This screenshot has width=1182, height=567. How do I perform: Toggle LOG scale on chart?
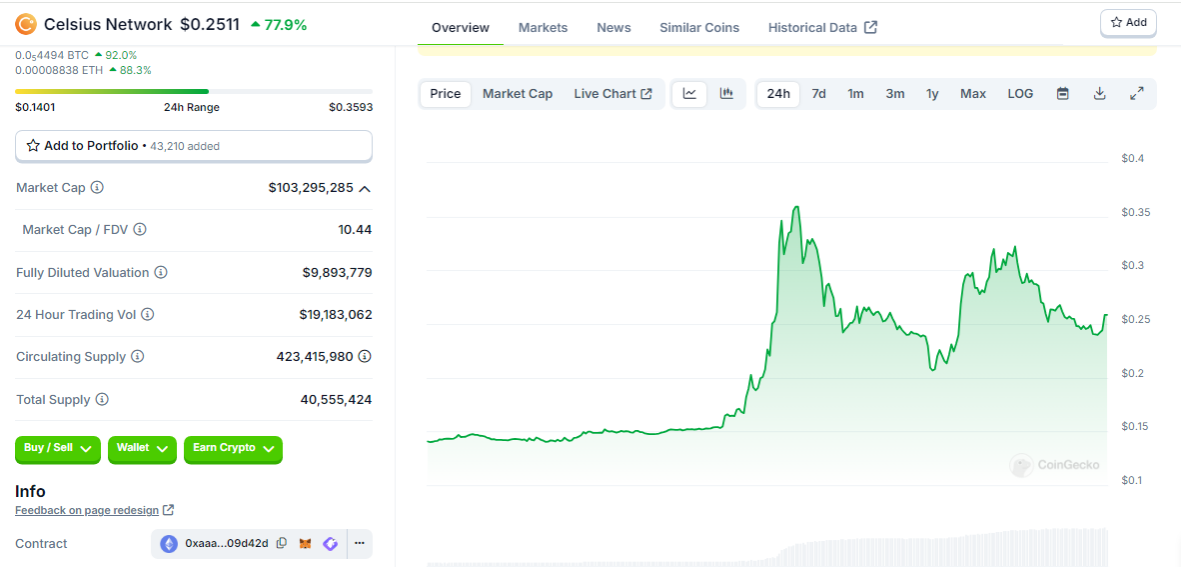pos(1021,93)
